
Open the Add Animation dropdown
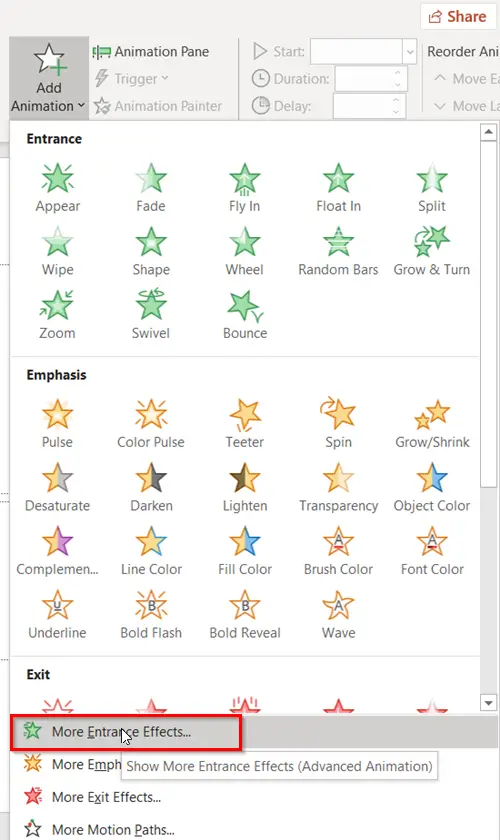(49, 78)
